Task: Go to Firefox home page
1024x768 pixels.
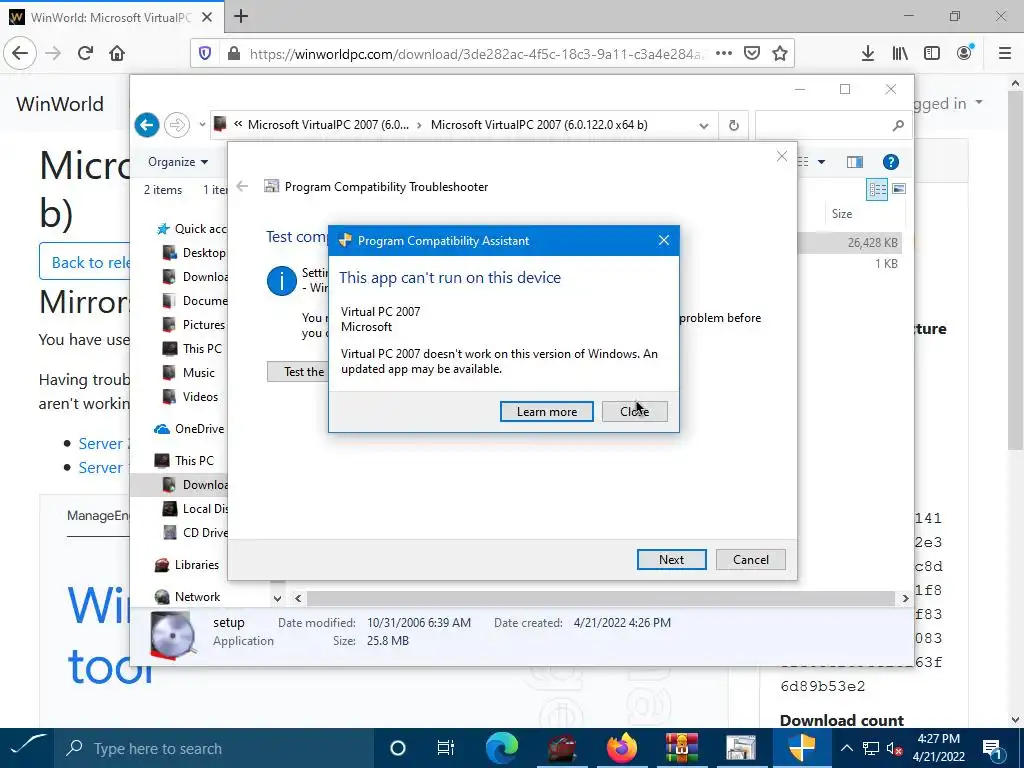Action: tap(117, 53)
